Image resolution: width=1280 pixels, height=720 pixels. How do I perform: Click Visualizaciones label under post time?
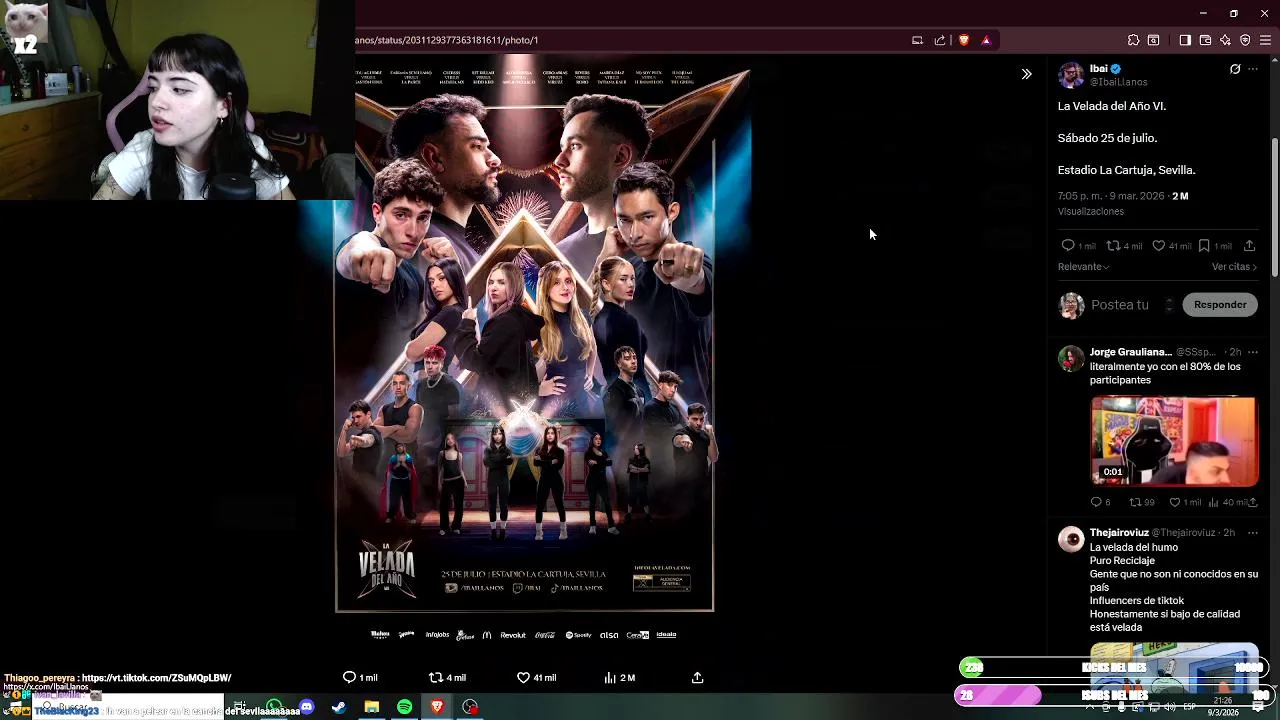pyautogui.click(x=1091, y=212)
